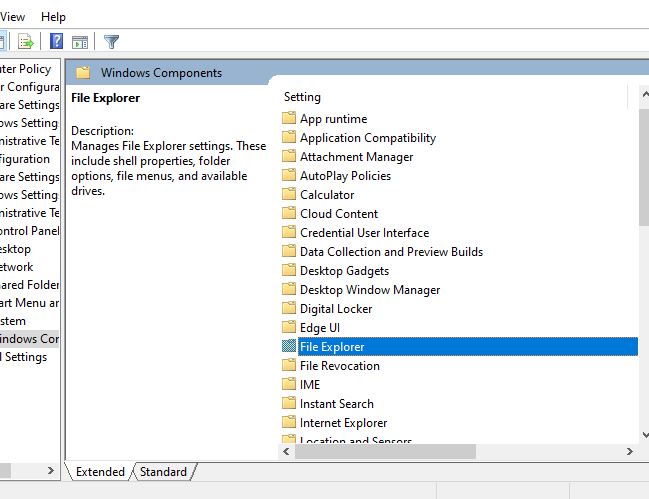The image size is (649, 499).
Task: Select the Edge UI folder icon
Action: tap(289, 327)
